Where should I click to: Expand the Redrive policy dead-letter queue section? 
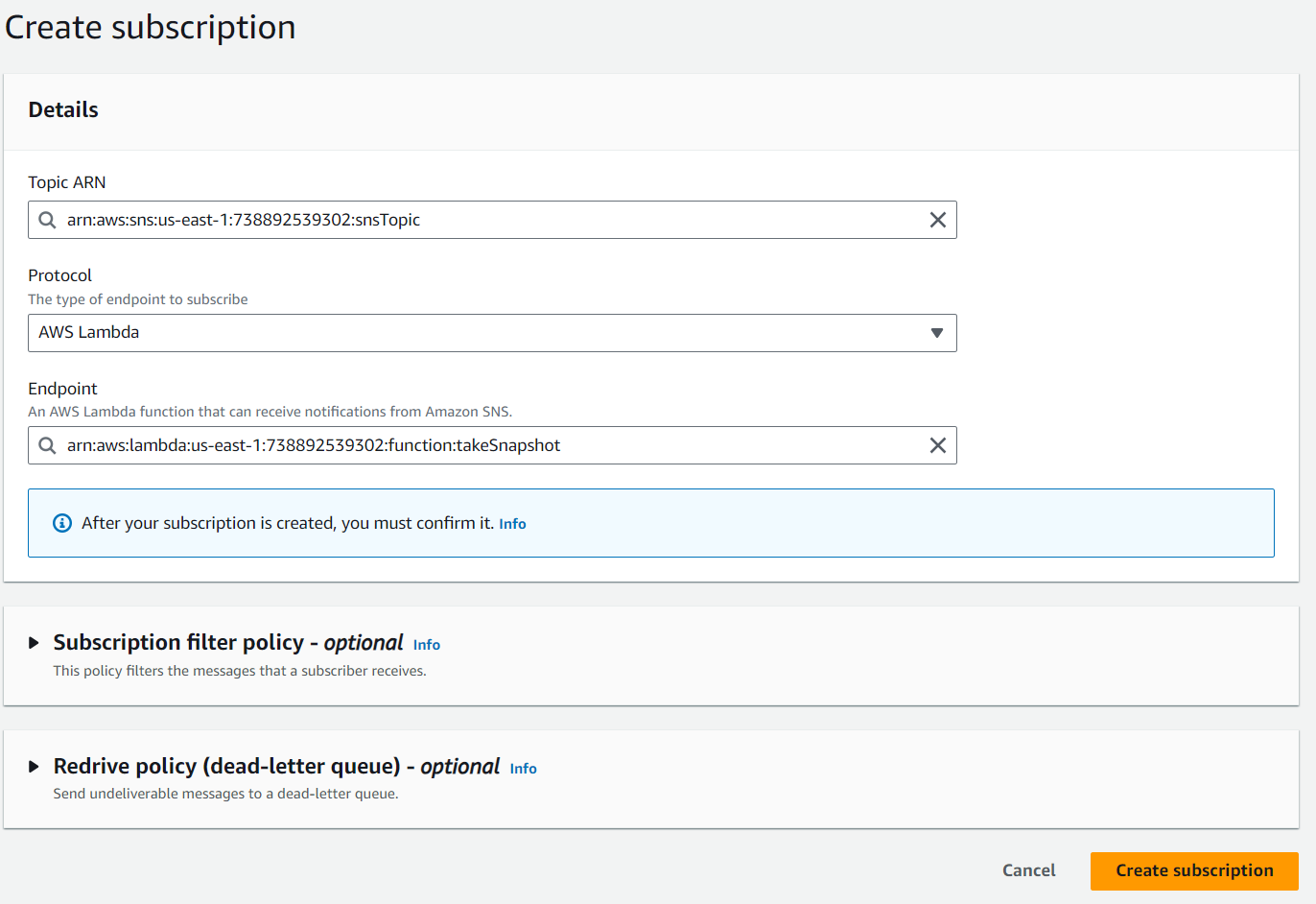pos(34,767)
